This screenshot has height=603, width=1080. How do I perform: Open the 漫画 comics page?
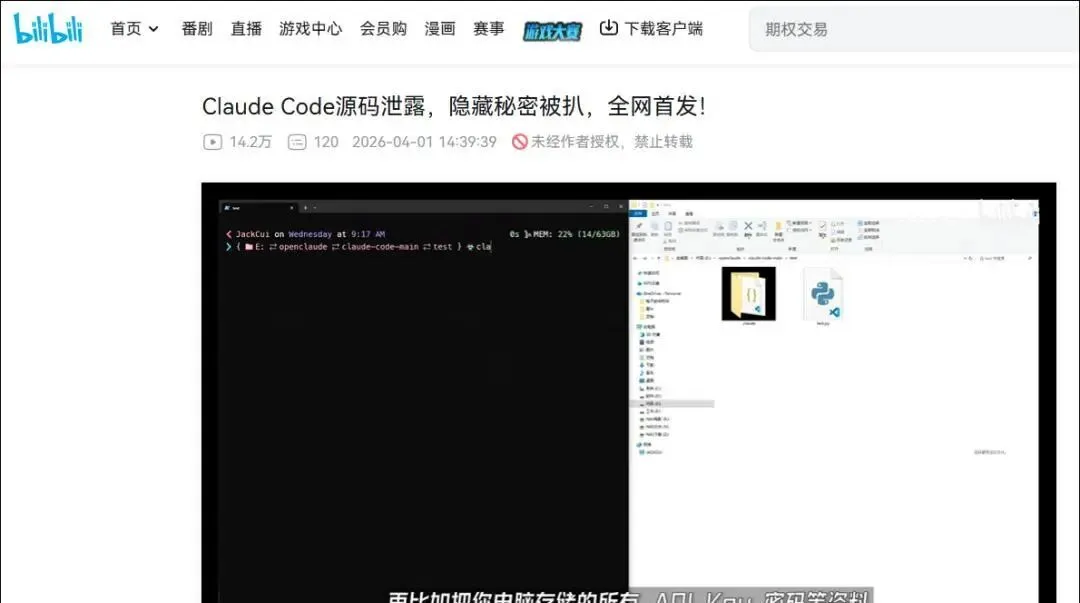coord(440,29)
